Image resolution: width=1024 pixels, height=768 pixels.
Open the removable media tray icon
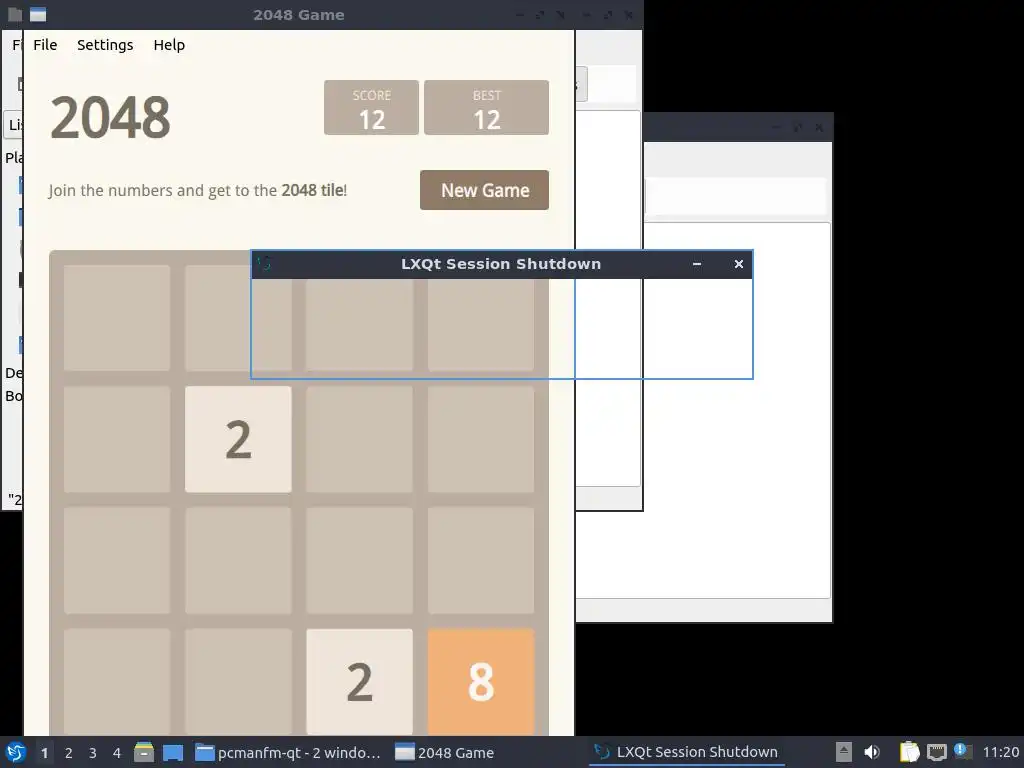tap(844, 752)
